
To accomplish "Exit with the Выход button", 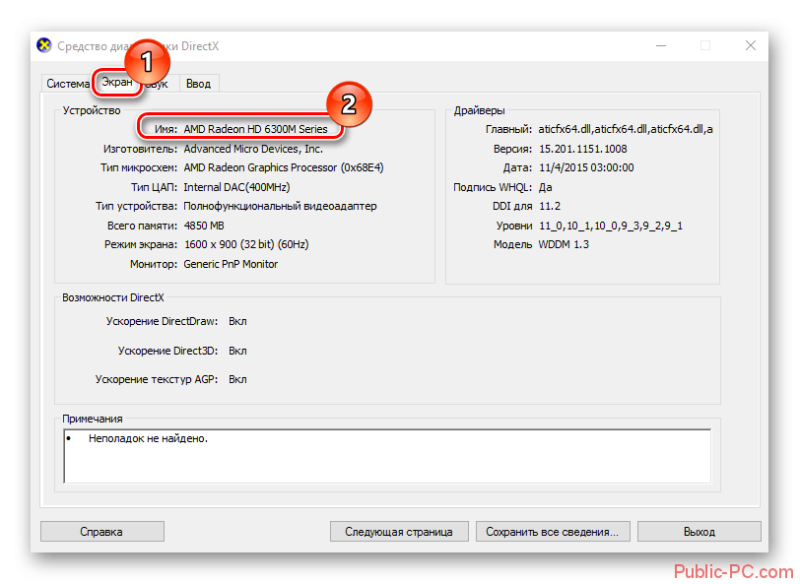I will (699, 531).
